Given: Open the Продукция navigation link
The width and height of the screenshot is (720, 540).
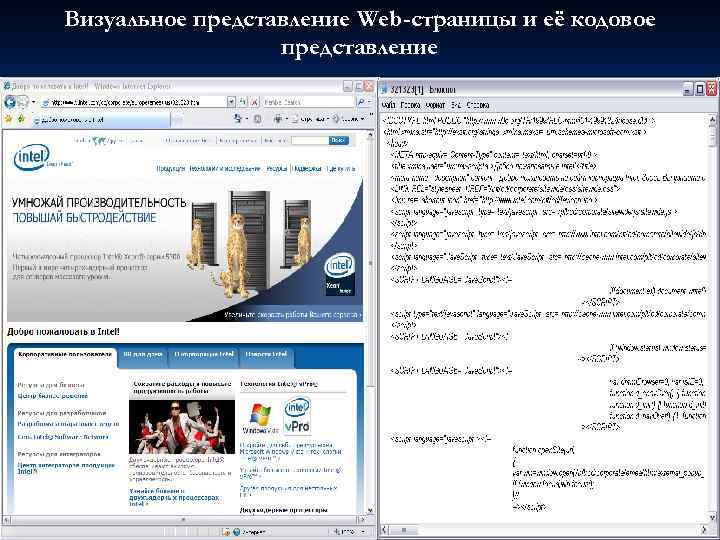Looking at the screenshot, I should (x=171, y=169).
